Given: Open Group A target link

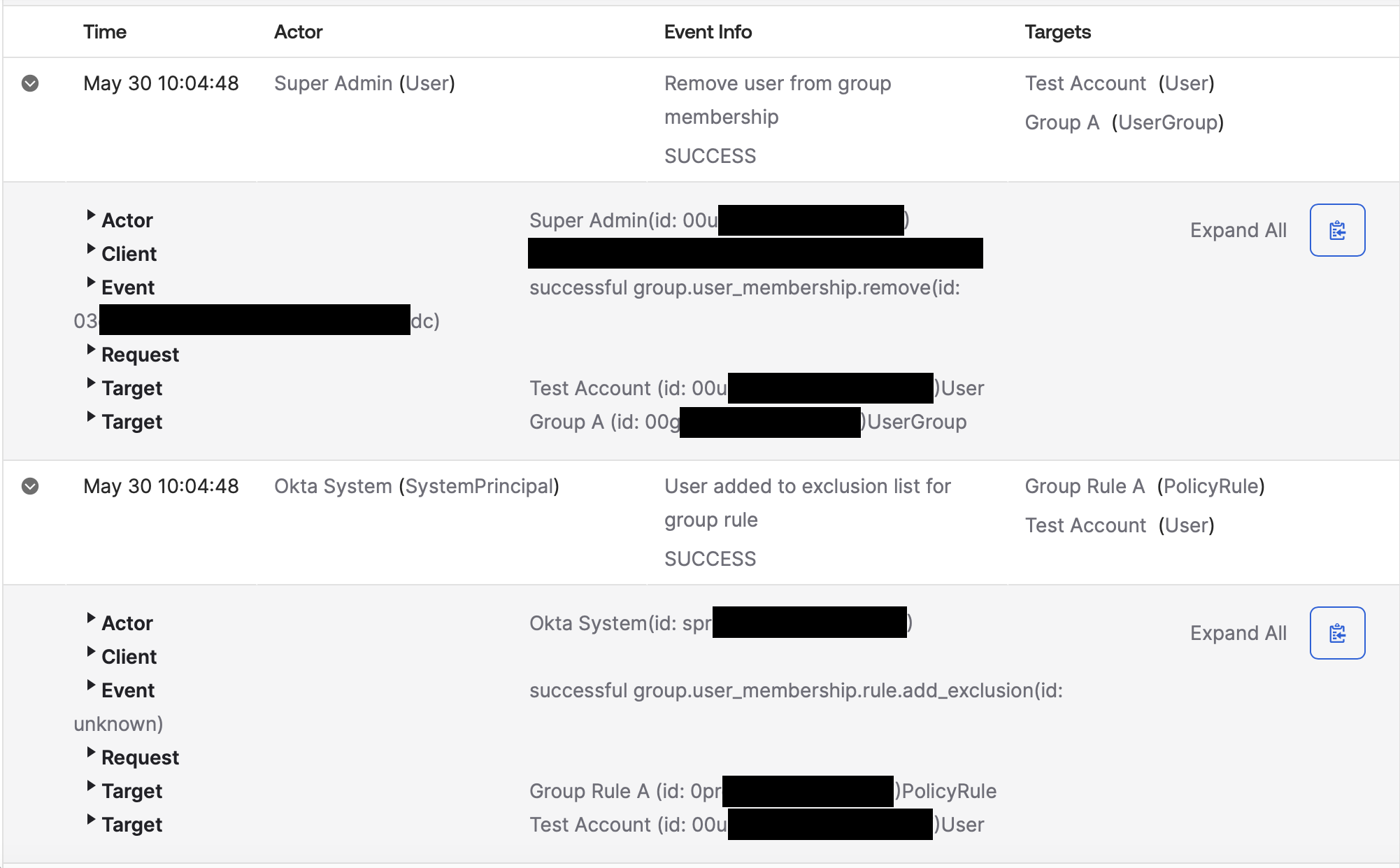Looking at the screenshot, I should pyautogui.click(x=1062, y=122).
